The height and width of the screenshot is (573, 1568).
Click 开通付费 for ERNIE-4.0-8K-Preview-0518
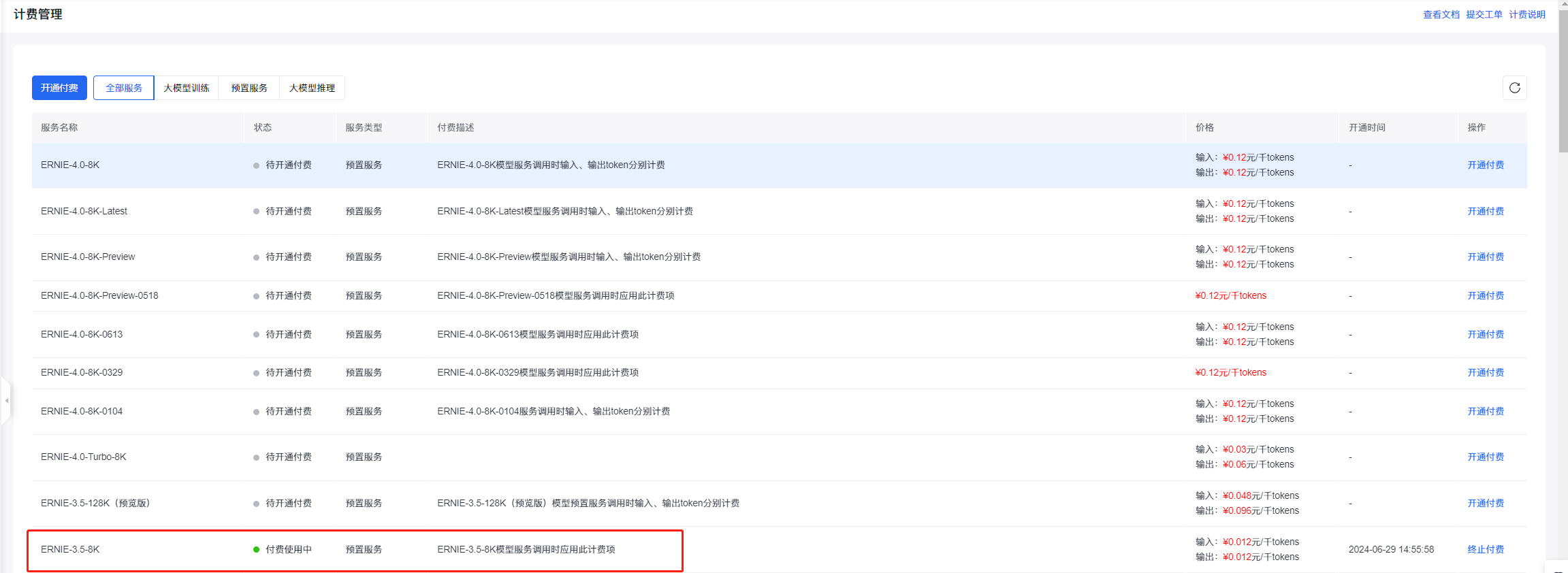1486,296
